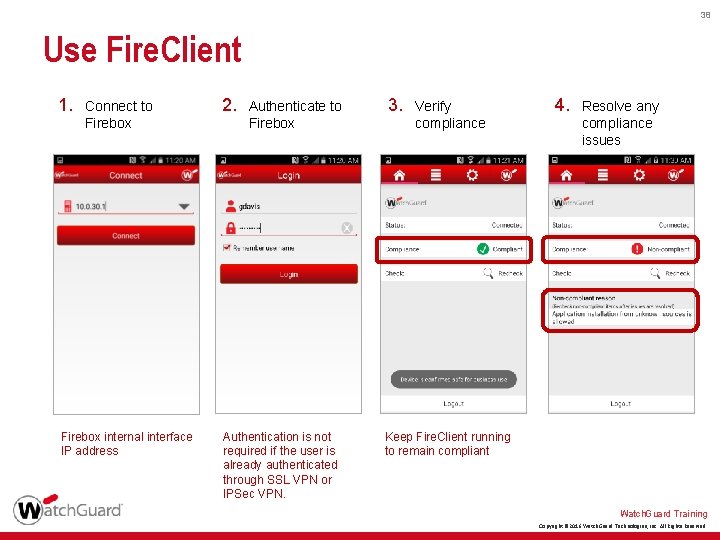
Task: Click the green Compliant checkmark icon
Action: [483, 249]
